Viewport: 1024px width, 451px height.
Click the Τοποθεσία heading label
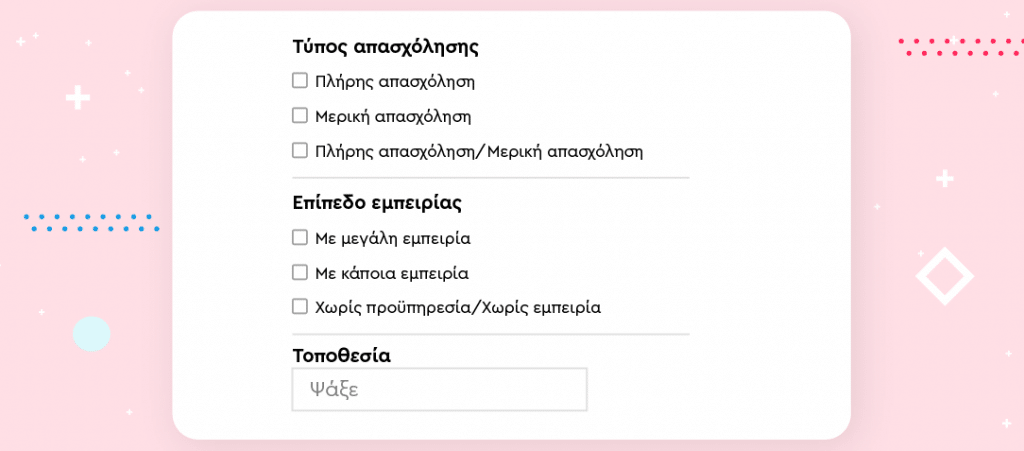coord(342,356)
